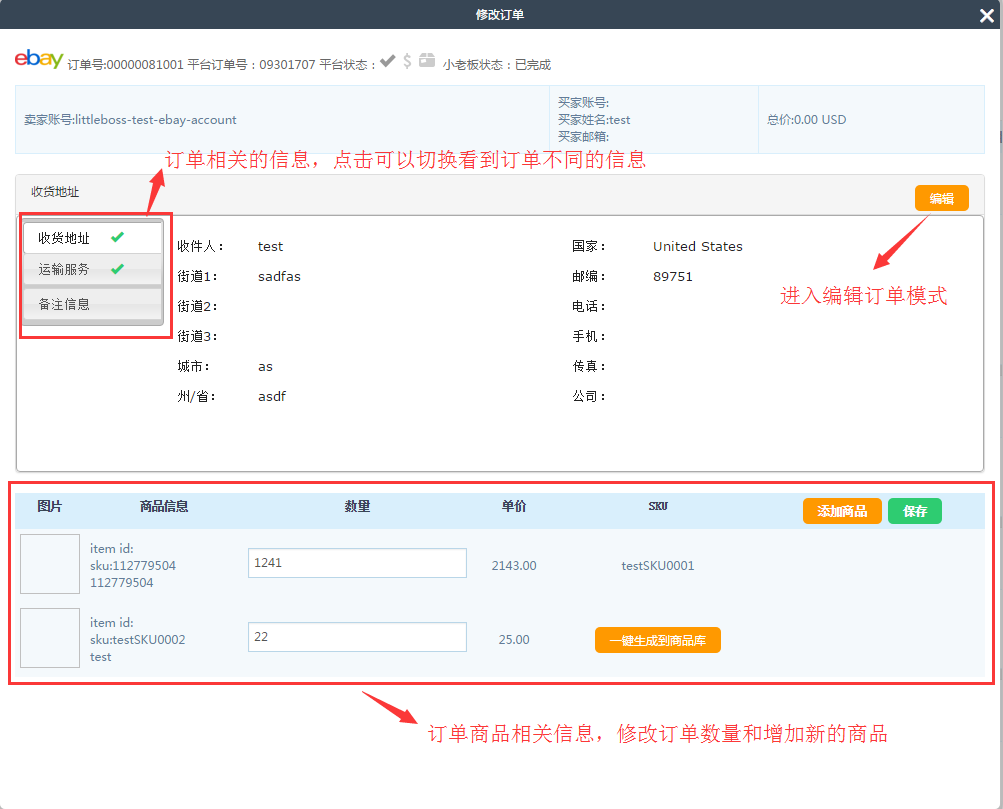
Task: Switch to the 运输服务 tab
Action: (x=64, y=270)
